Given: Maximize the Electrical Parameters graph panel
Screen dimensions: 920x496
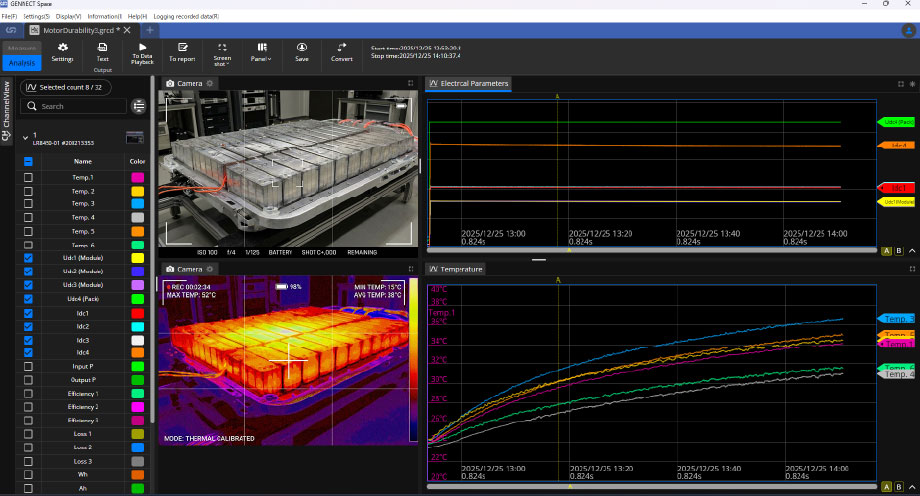Looking at the screenshot, I should coord(900,83).
